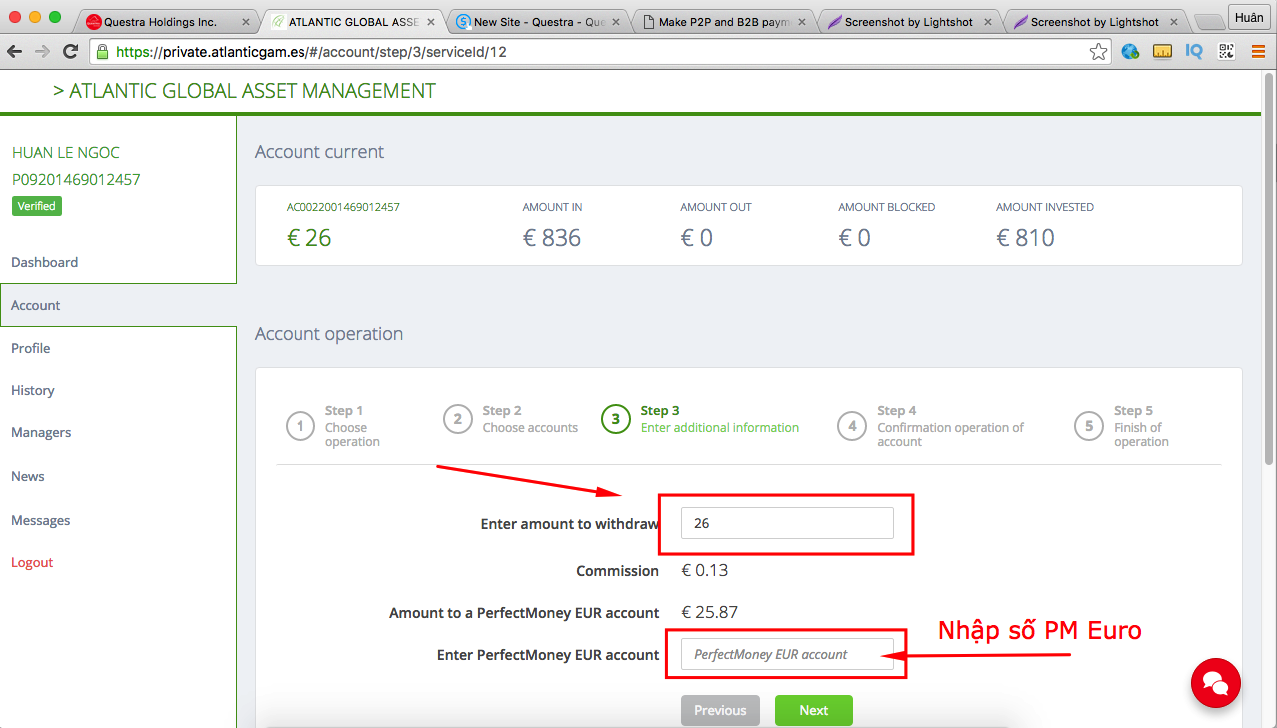The width and height of the screenshot is (1277, 728).
Task: Close the Questra Holdings Inc. tab
Action: 246,22
